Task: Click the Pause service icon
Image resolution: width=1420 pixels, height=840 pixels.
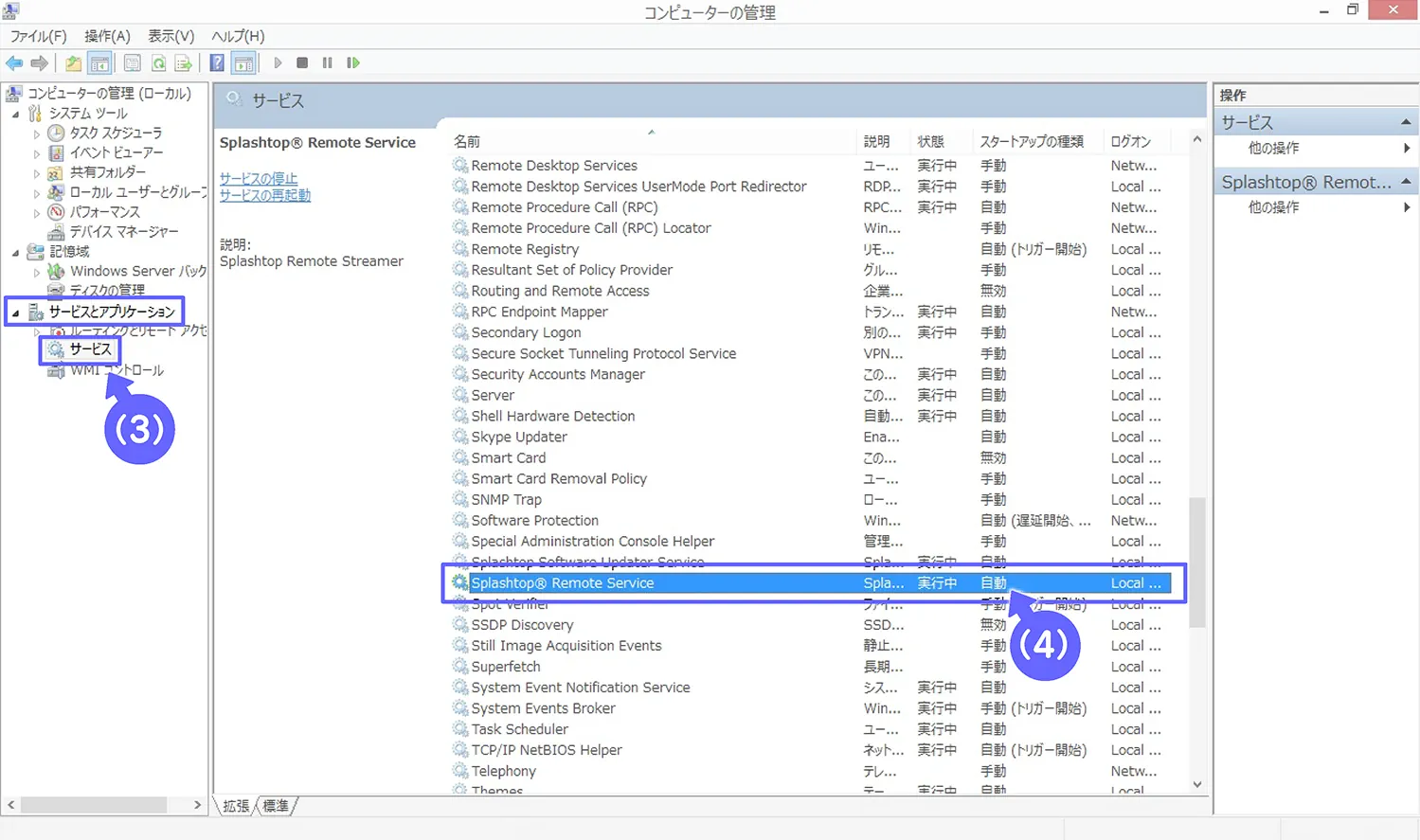Action: (326, 63)
